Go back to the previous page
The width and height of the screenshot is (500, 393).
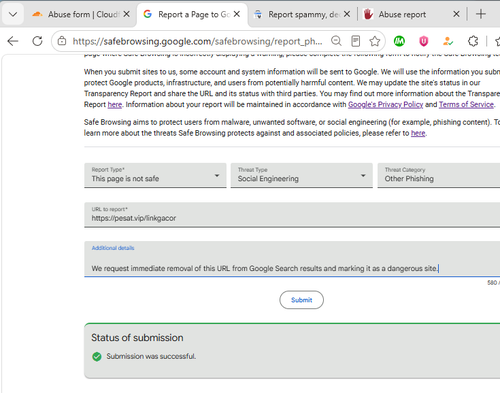point(13,41)
